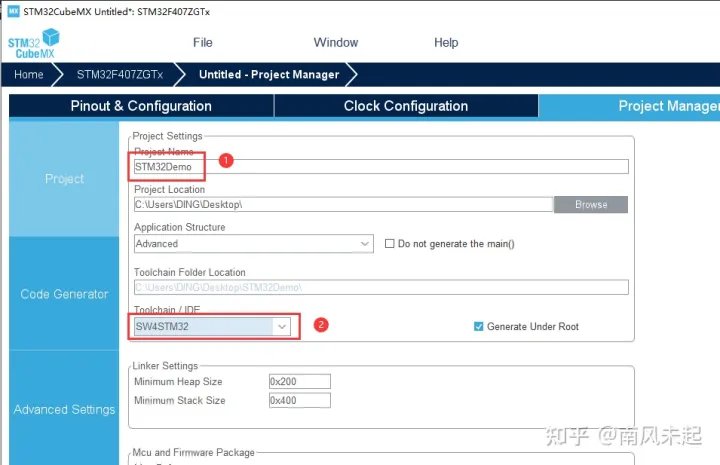Click the Mcu and Firmware Package label
Image resolution: width=720 pixels, height=465 pixels.
[x=193, y=453]
